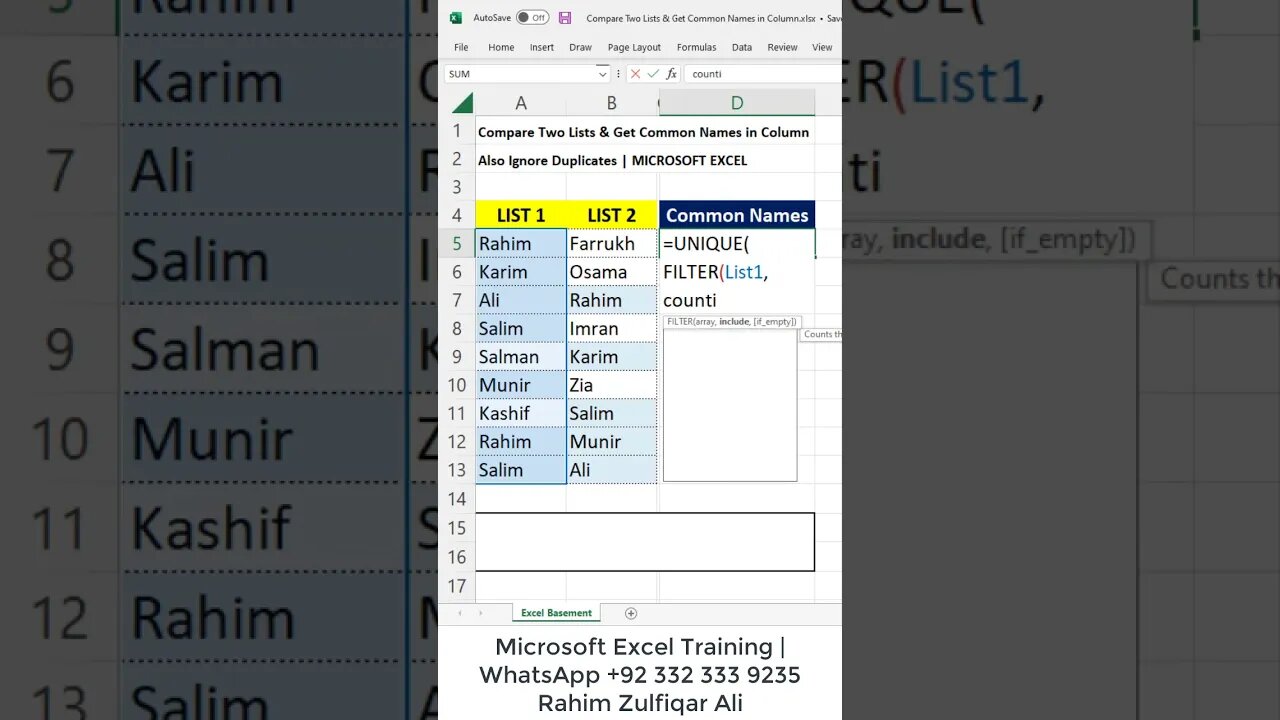Screen dimensions: 1280x720
Task: Click the Common Names header cell
Action: [x=737, y=215]
